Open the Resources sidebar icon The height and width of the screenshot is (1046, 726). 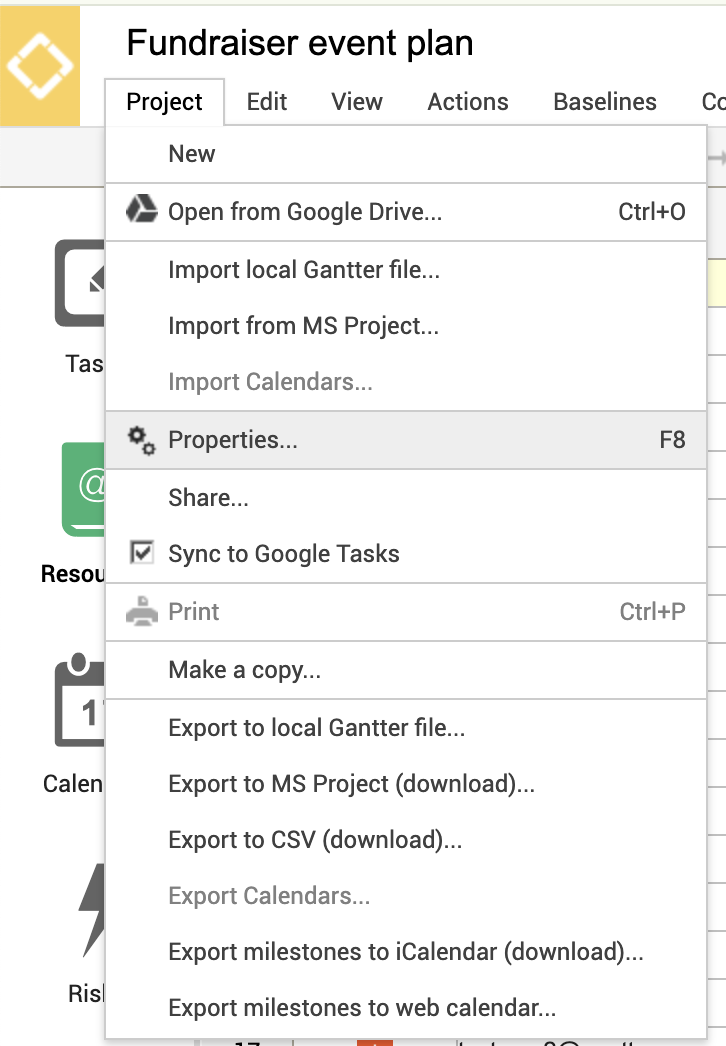click(83, 489)
